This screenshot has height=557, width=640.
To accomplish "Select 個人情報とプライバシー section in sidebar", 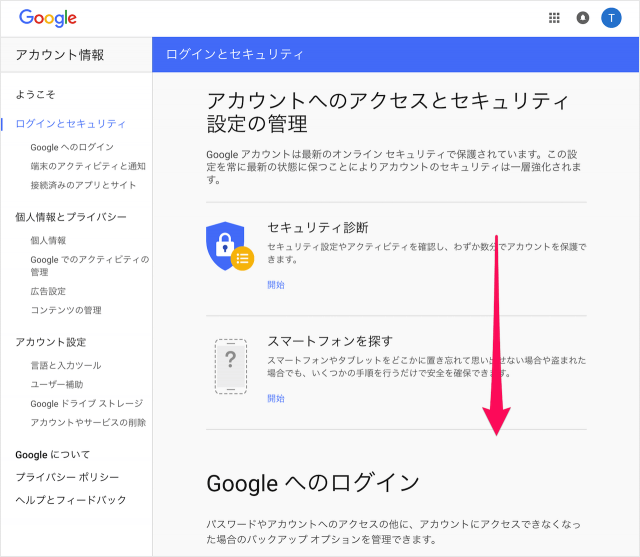I will click(x=71, y=217).
